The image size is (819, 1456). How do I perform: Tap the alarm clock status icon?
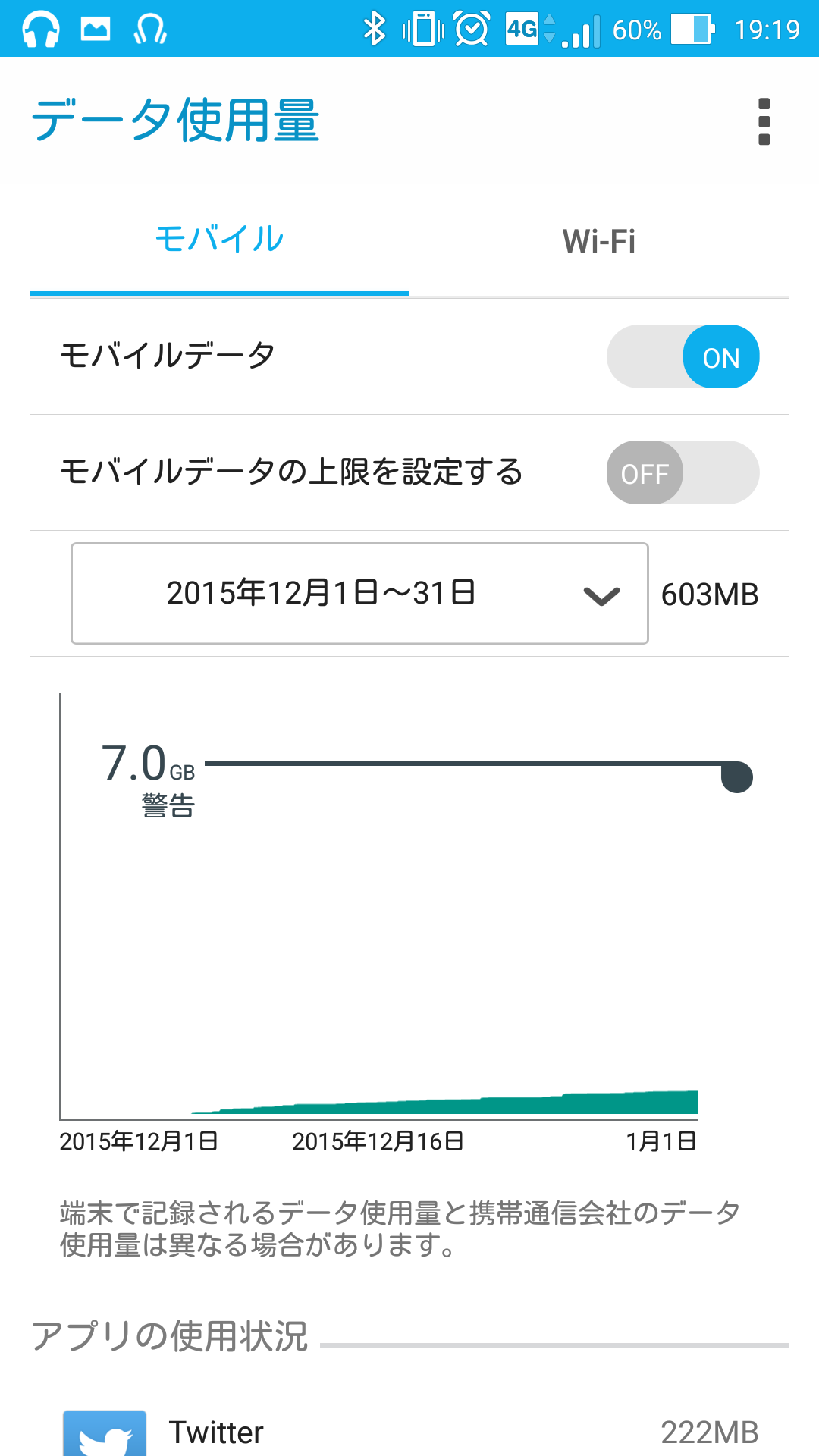472,30
